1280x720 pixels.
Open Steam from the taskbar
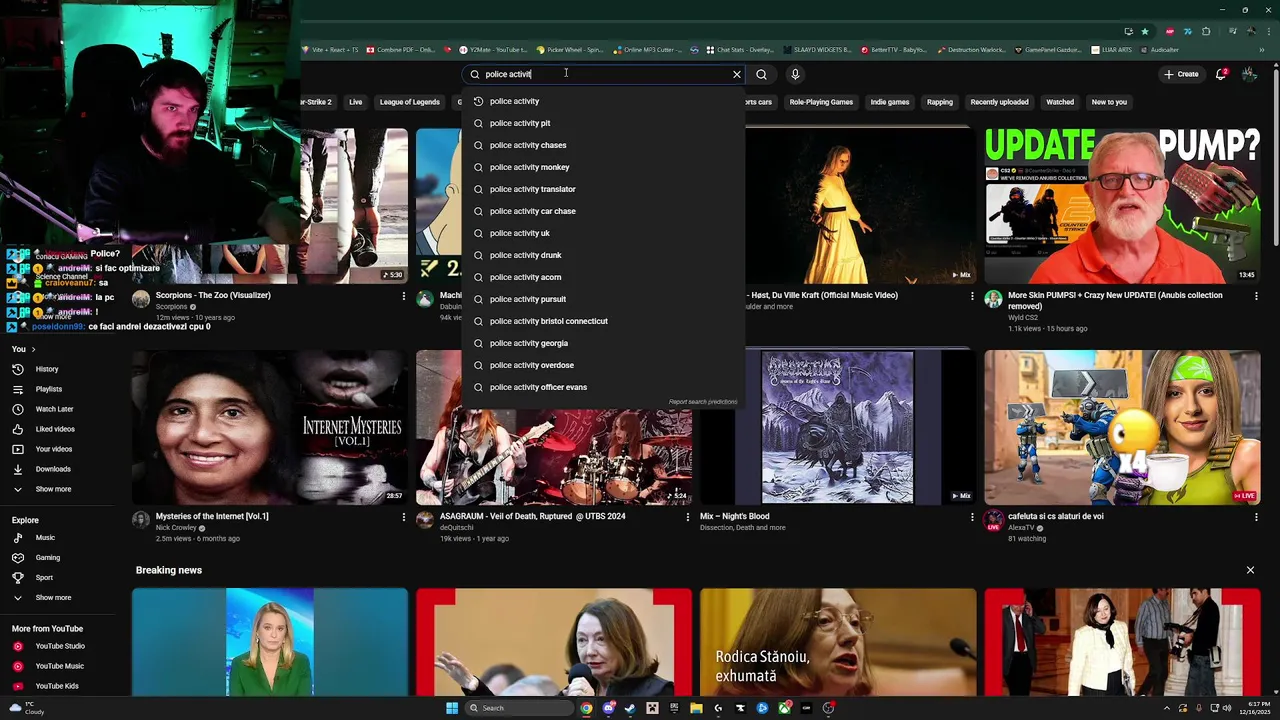pos(630,708)
